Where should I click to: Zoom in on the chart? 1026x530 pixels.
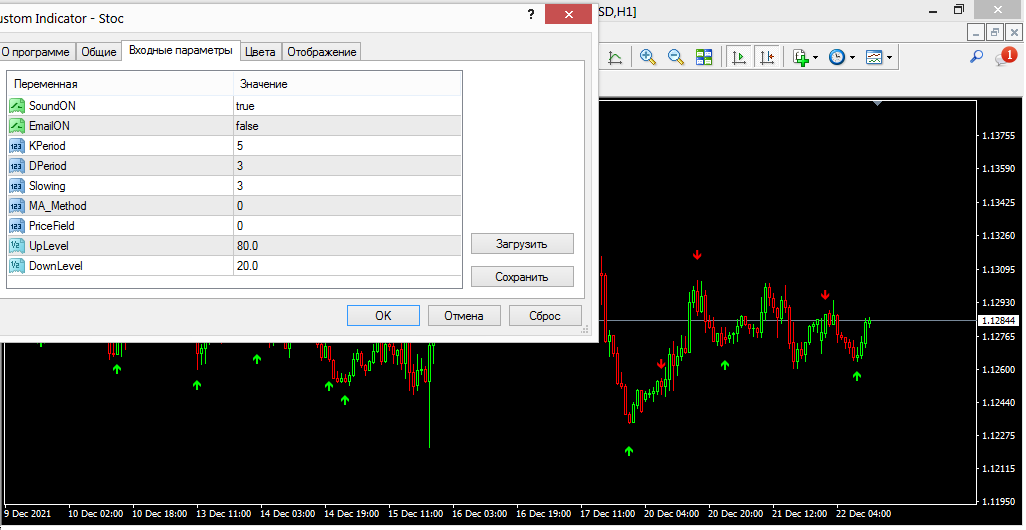coord(648,58)
